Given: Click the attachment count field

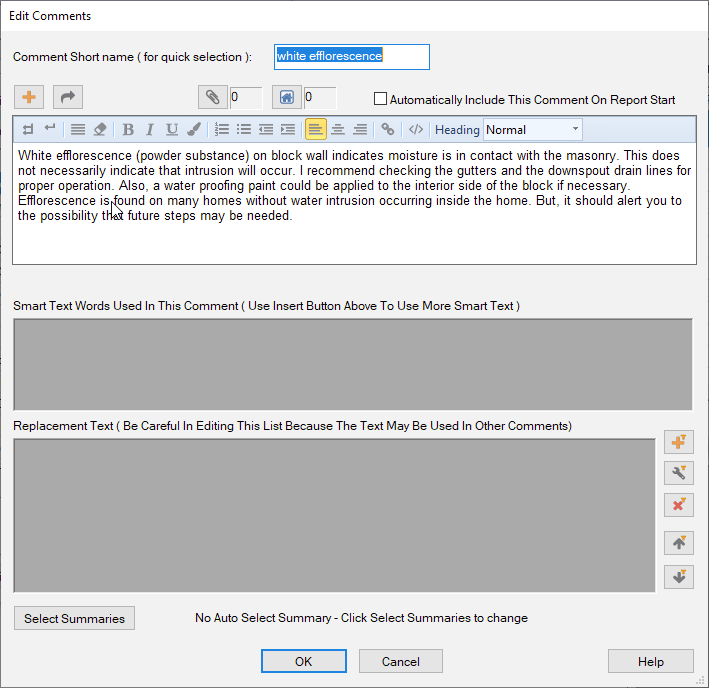Looking at the screenshot, I should [x=246, y=97].
